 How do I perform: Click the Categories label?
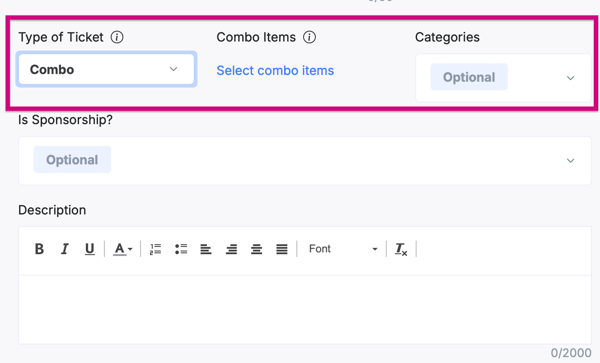[447, 37]
